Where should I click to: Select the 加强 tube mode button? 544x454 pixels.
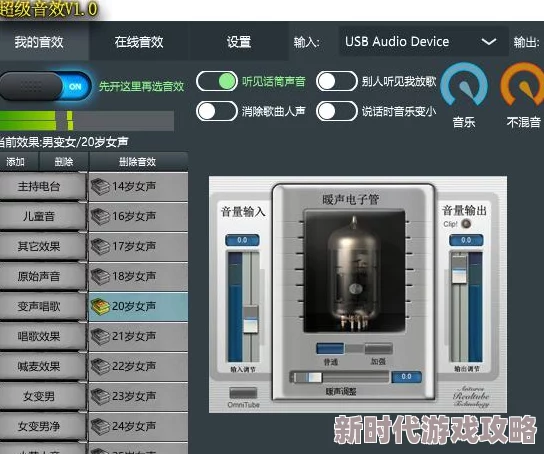(378, 348)
